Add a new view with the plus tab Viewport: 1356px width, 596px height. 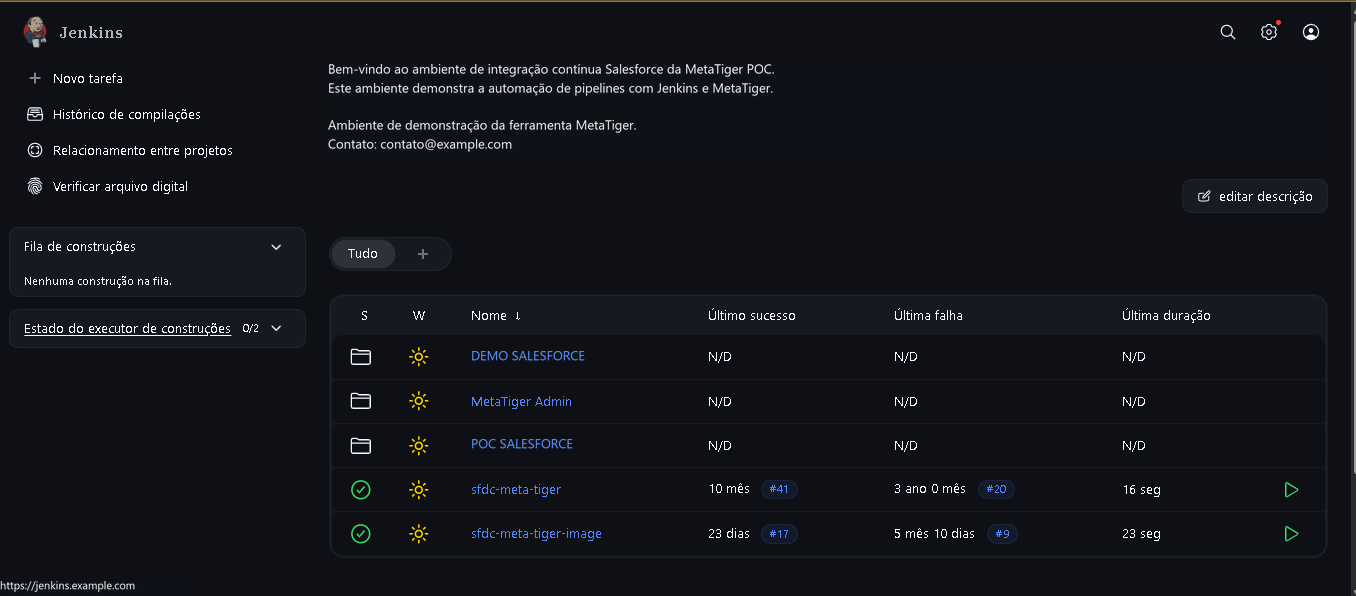coord(423,254)
